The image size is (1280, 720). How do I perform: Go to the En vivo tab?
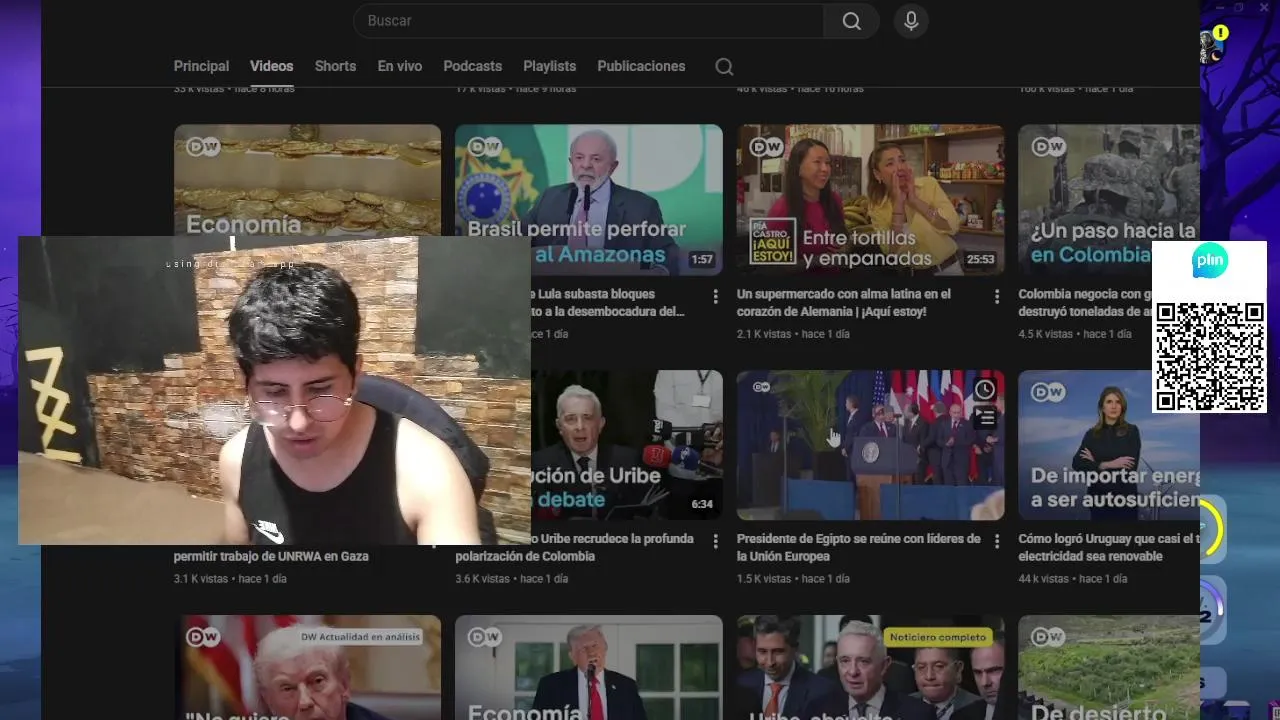[400, 66]
